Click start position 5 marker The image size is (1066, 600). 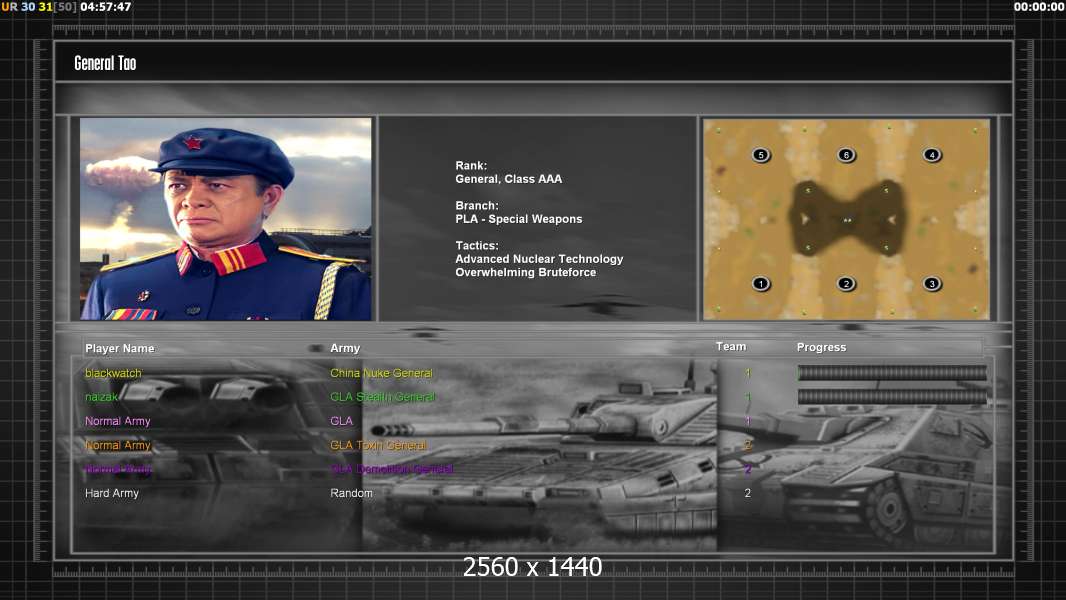coord(761,155)
